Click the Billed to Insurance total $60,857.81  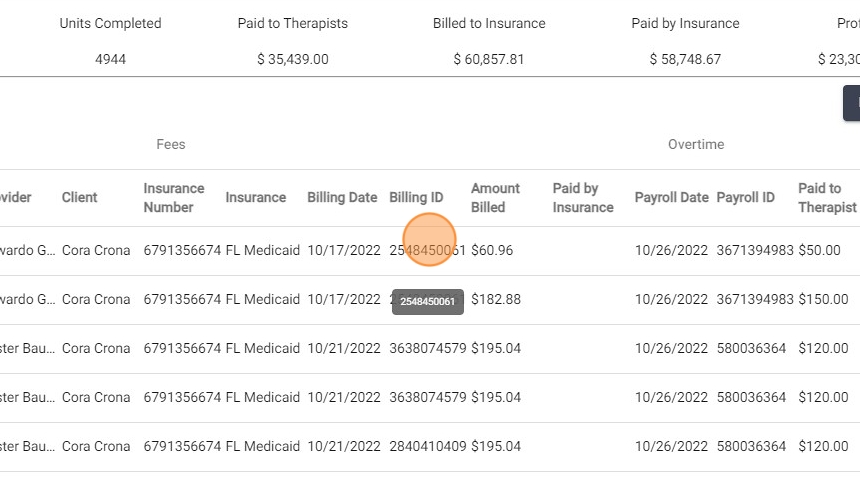click(489, 60)
